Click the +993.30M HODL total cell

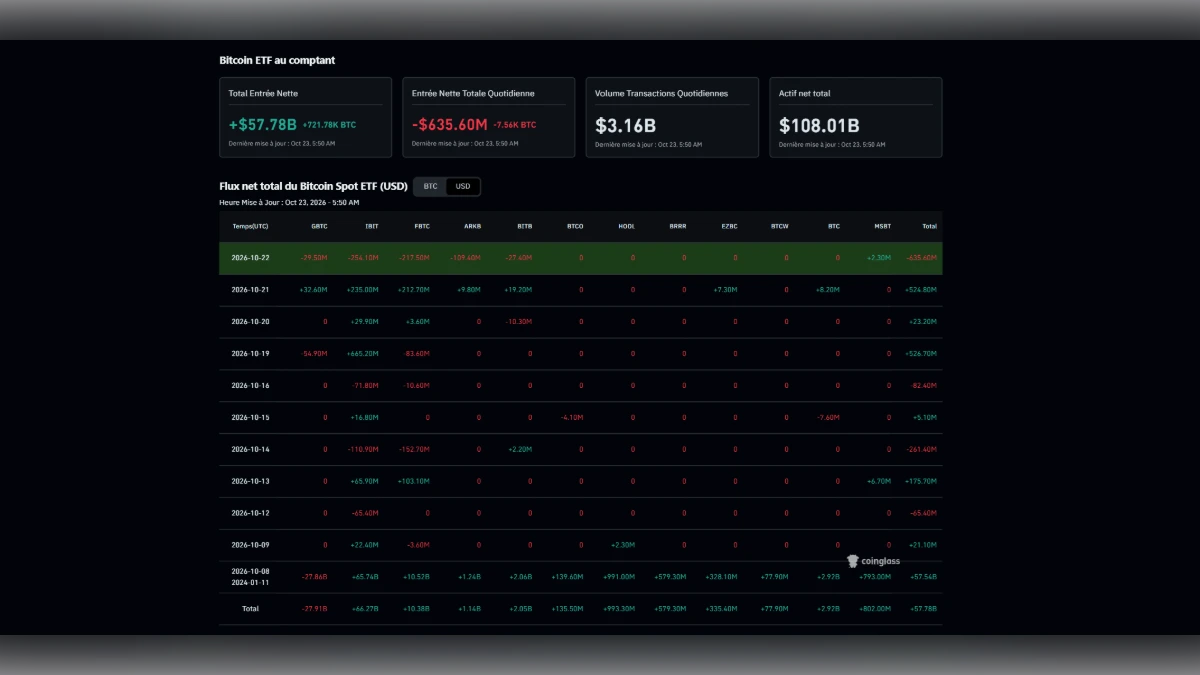click(x=619, y=609)
